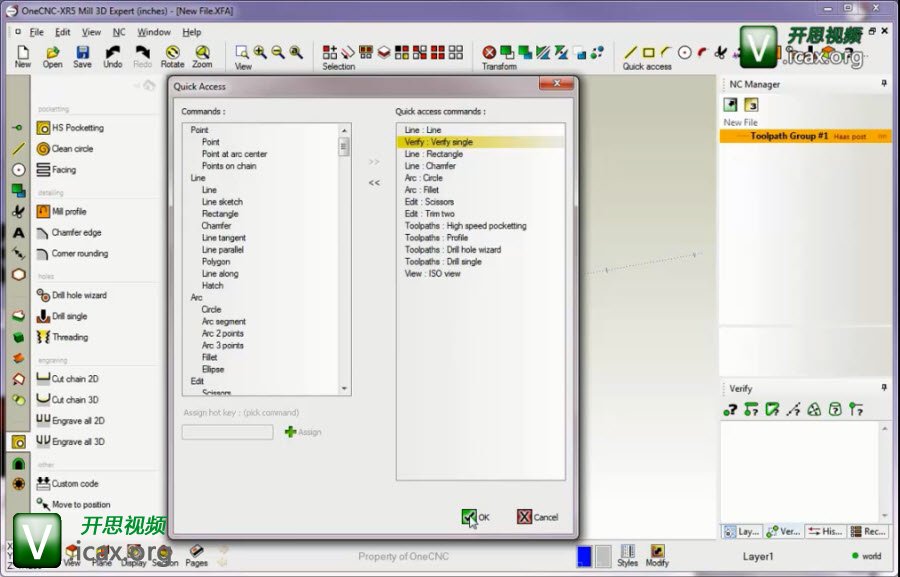
Task: Select Toolpath Group #1 in NC Manager
Action: coord(789,136)
